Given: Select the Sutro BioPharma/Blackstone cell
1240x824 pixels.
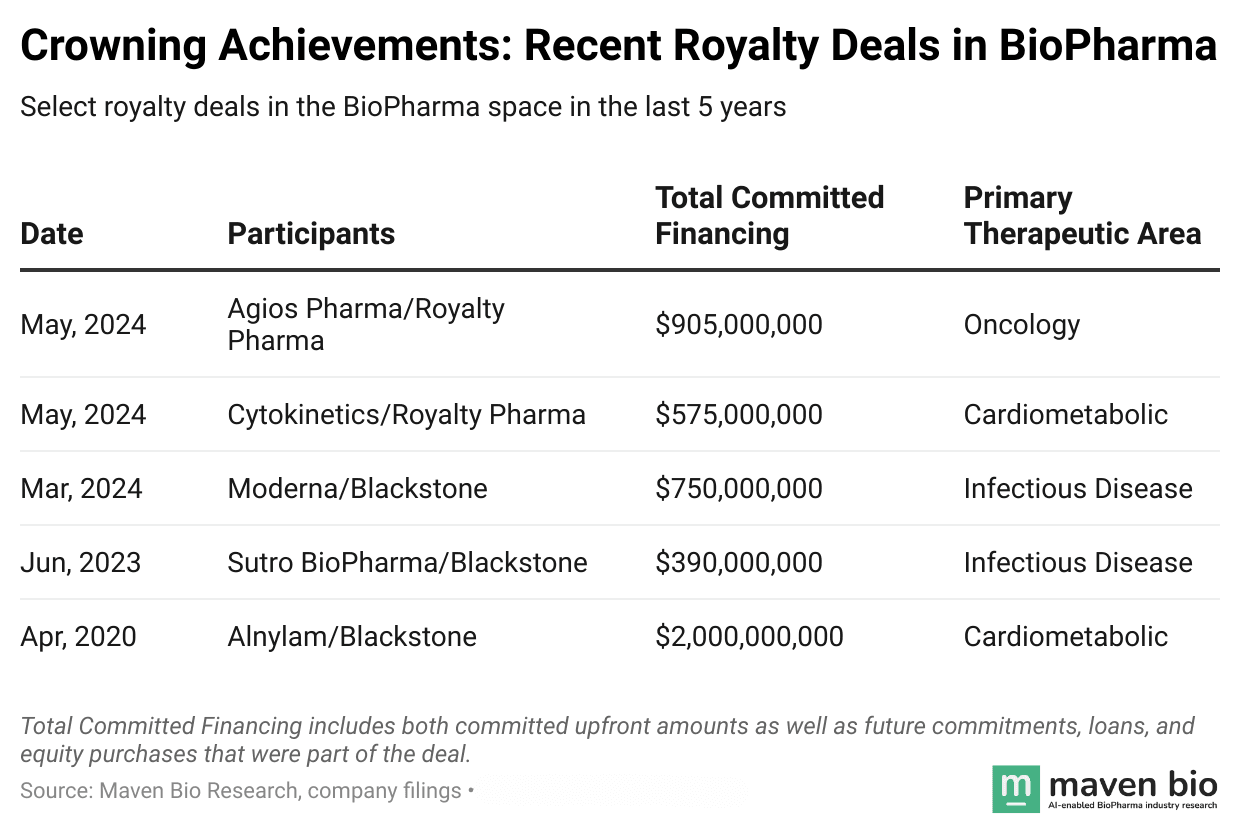Looking at the screenshot, I should coord(407,562).
